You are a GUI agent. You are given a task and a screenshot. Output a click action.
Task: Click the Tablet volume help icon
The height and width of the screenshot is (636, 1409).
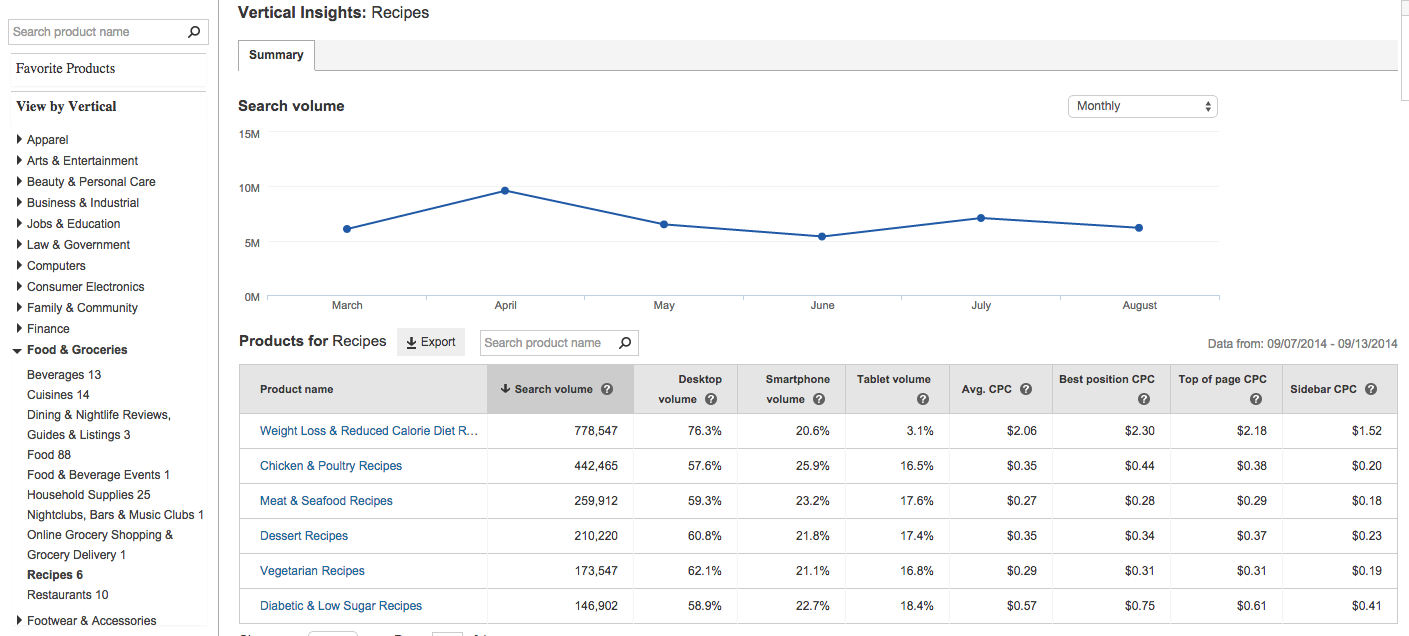tap(922, 398)
